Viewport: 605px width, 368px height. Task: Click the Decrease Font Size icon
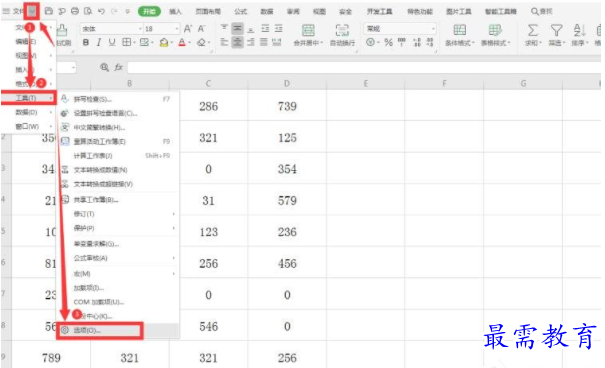tap(201, 29)
